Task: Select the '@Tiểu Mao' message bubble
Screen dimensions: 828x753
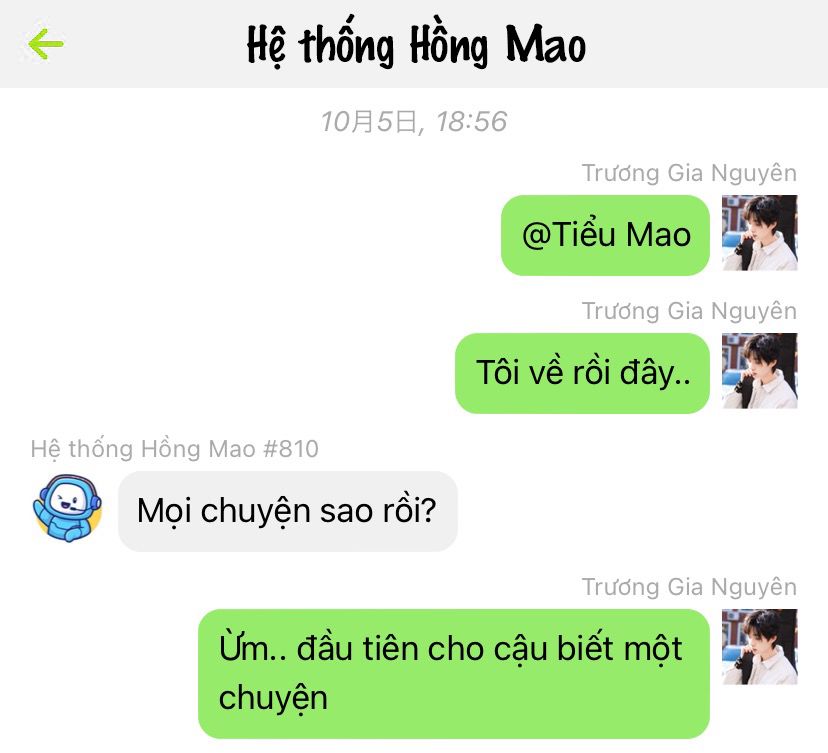Action: pyautogui.click(x=605, y=235)
